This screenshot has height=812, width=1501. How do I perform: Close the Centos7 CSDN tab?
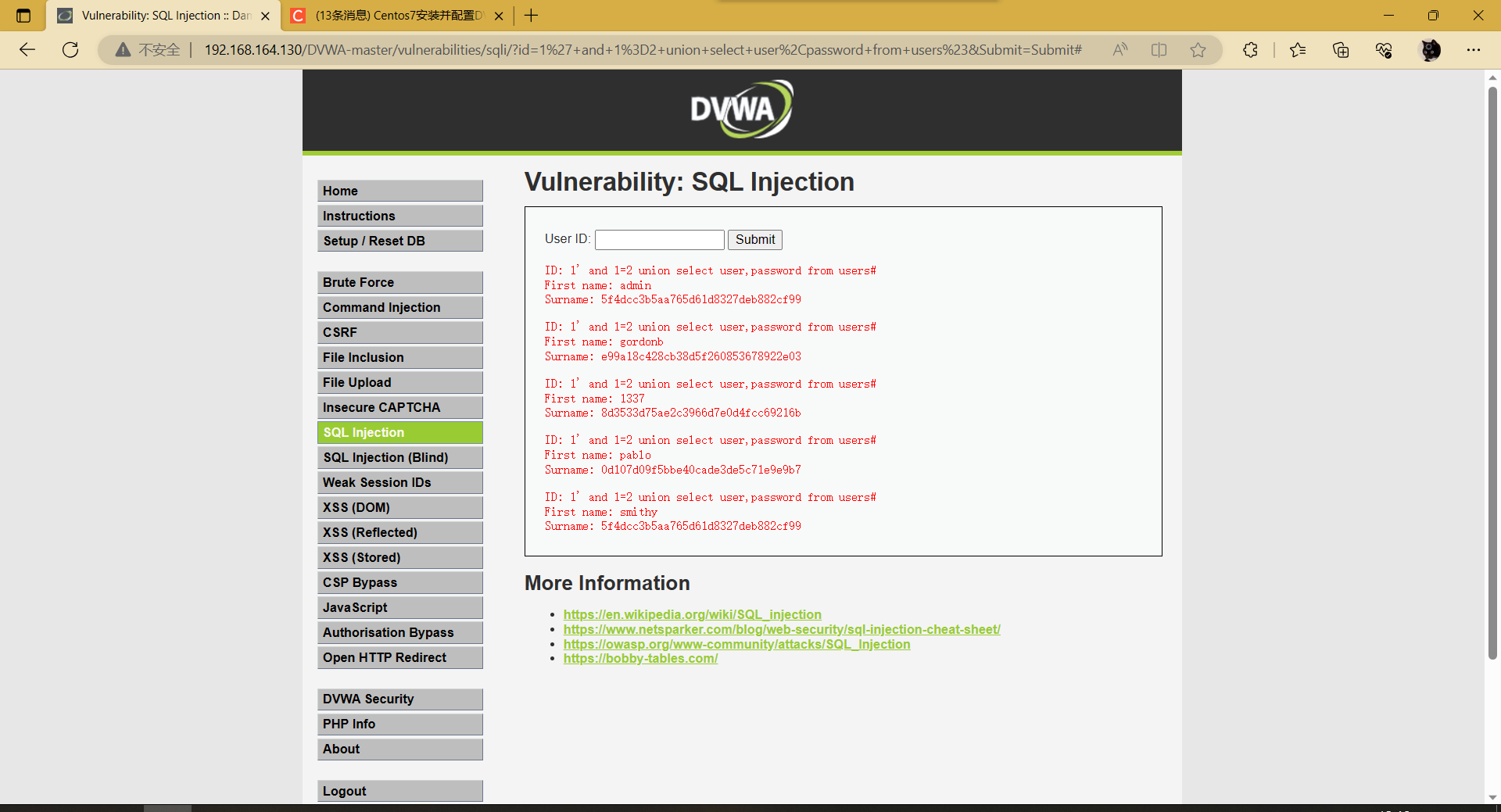pos(499,16)
